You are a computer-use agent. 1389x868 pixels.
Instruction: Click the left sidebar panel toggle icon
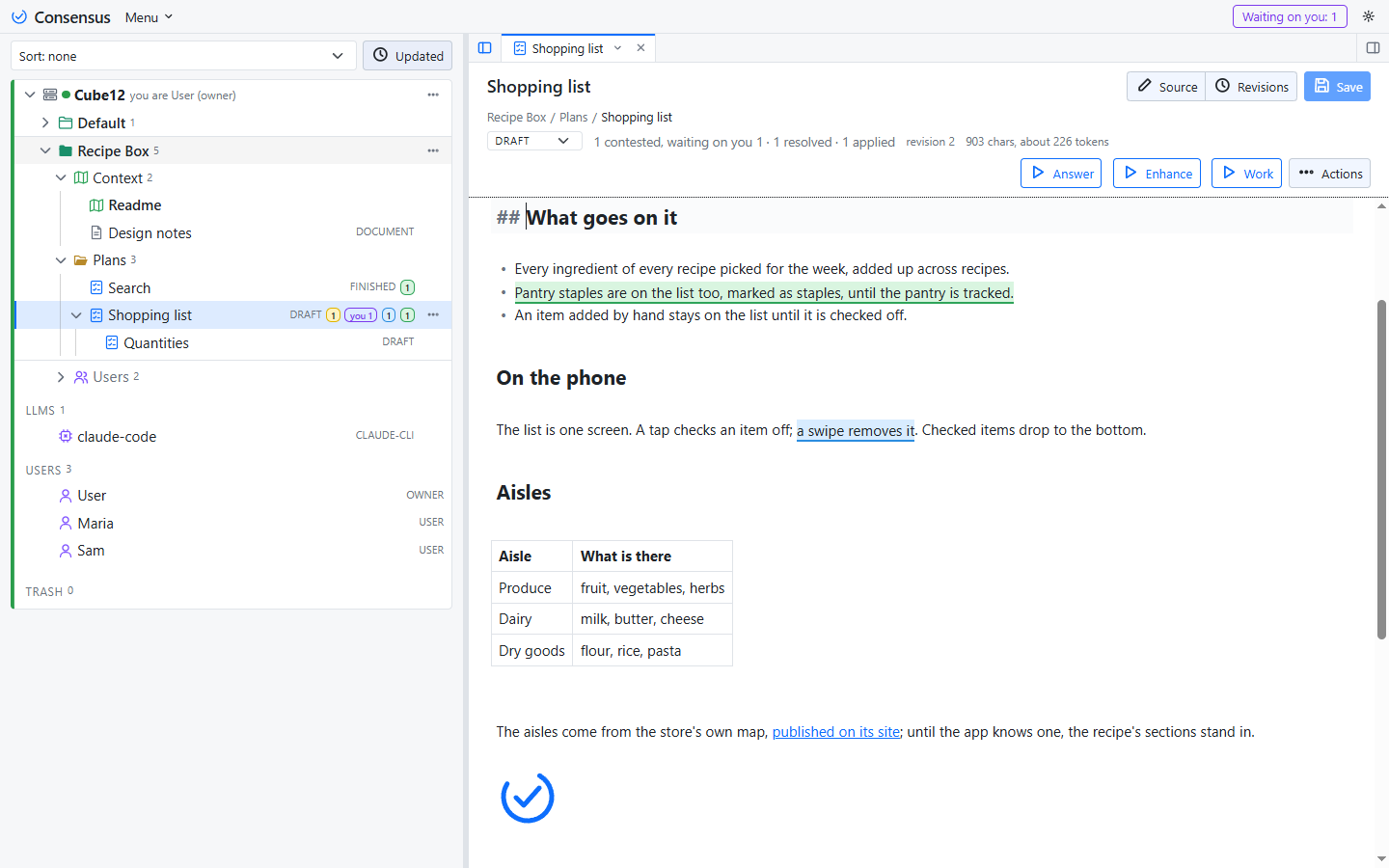(485, 48)
